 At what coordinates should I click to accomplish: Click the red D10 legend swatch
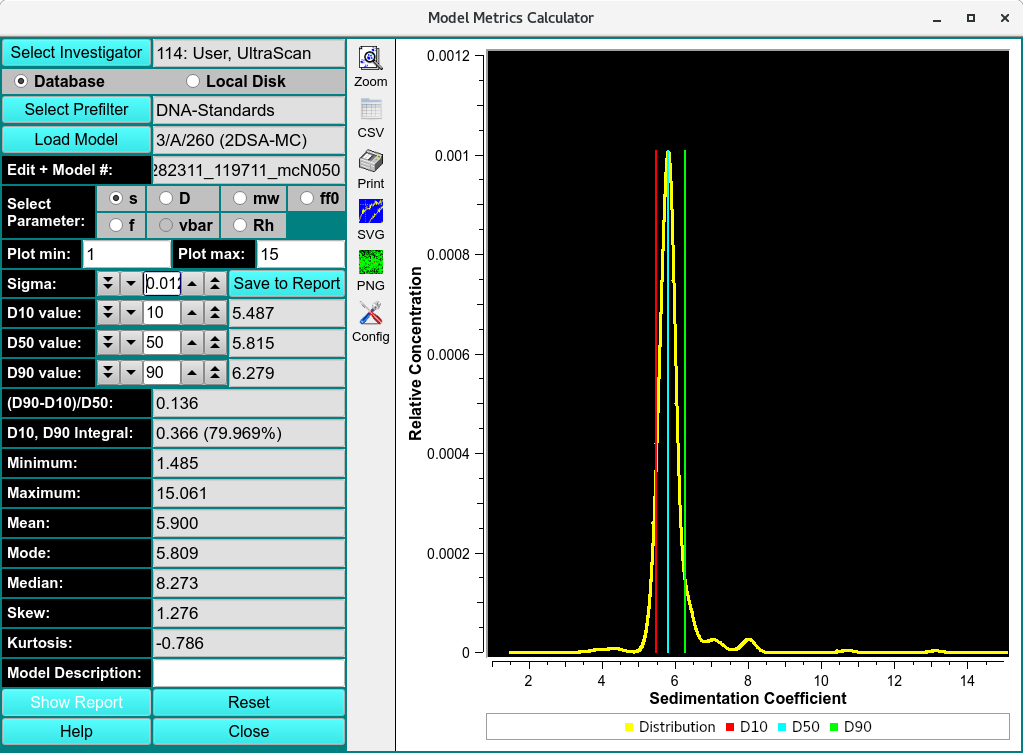tap(730, 727)
